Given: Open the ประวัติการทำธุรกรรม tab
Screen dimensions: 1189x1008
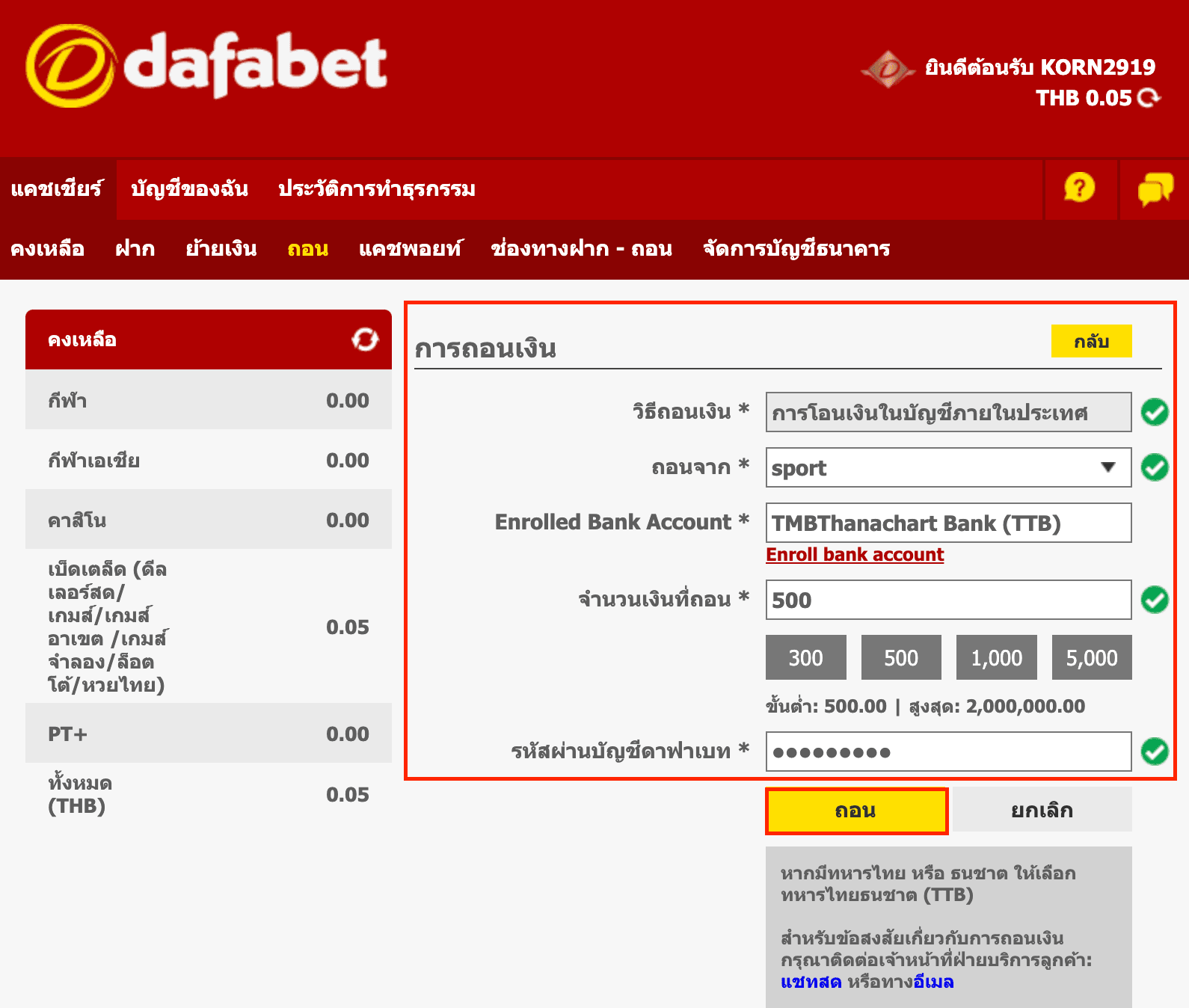Looking at the screenshot, I should [x=376, y=188].
